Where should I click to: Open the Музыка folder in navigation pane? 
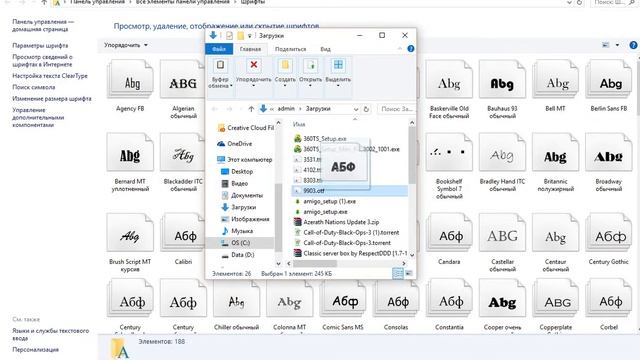click(x=237, y=231)
